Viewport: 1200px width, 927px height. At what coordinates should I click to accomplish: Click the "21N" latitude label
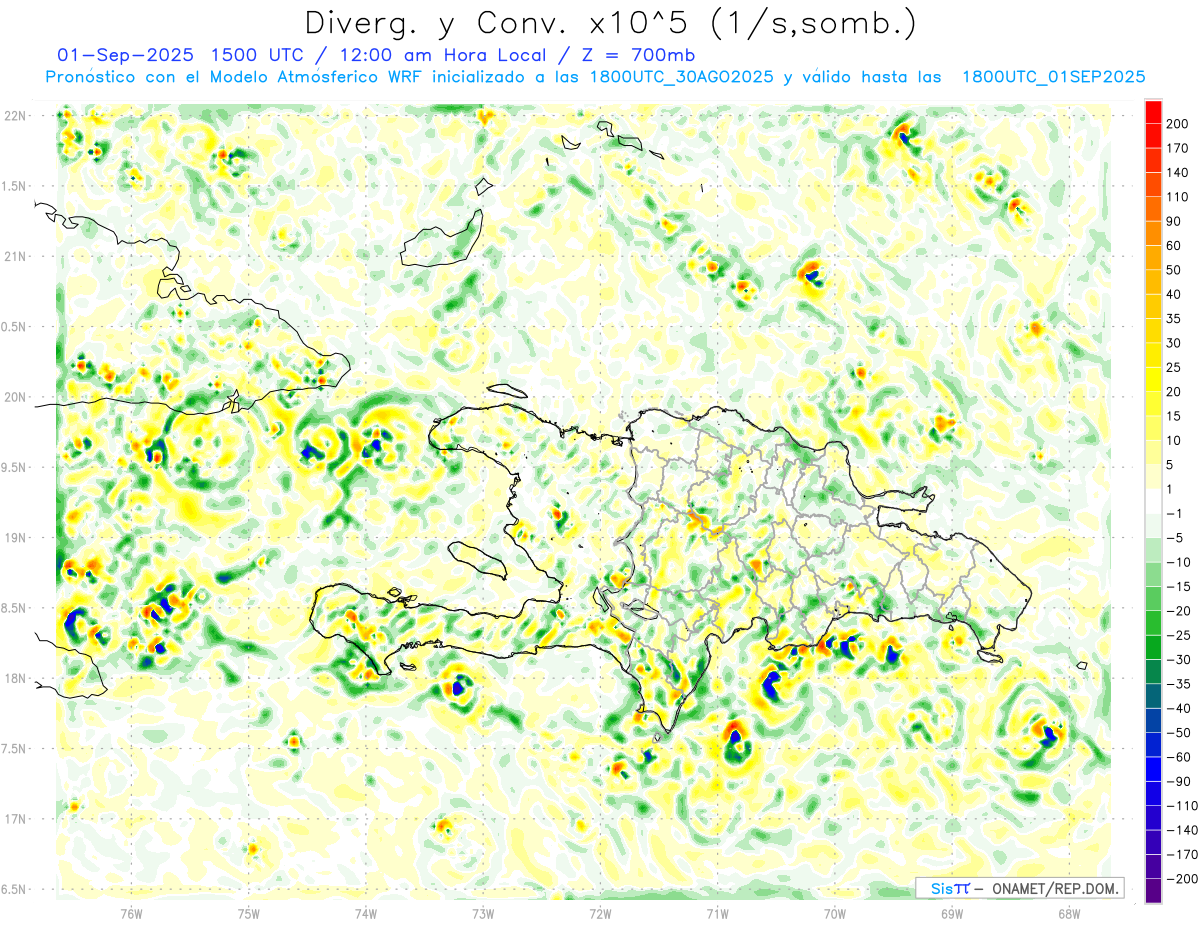(x=15, y=256)
